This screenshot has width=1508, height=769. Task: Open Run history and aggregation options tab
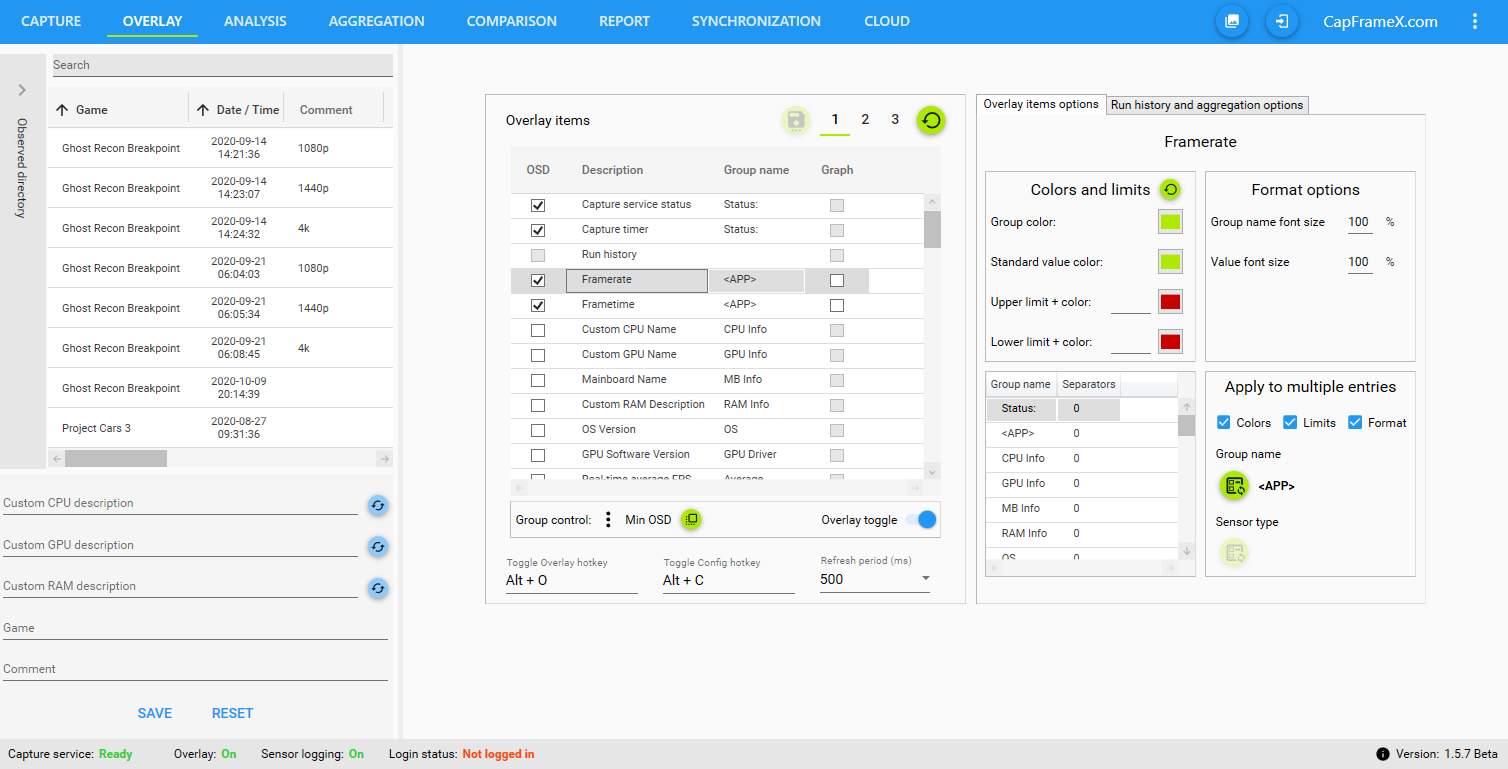[1206, 105]
